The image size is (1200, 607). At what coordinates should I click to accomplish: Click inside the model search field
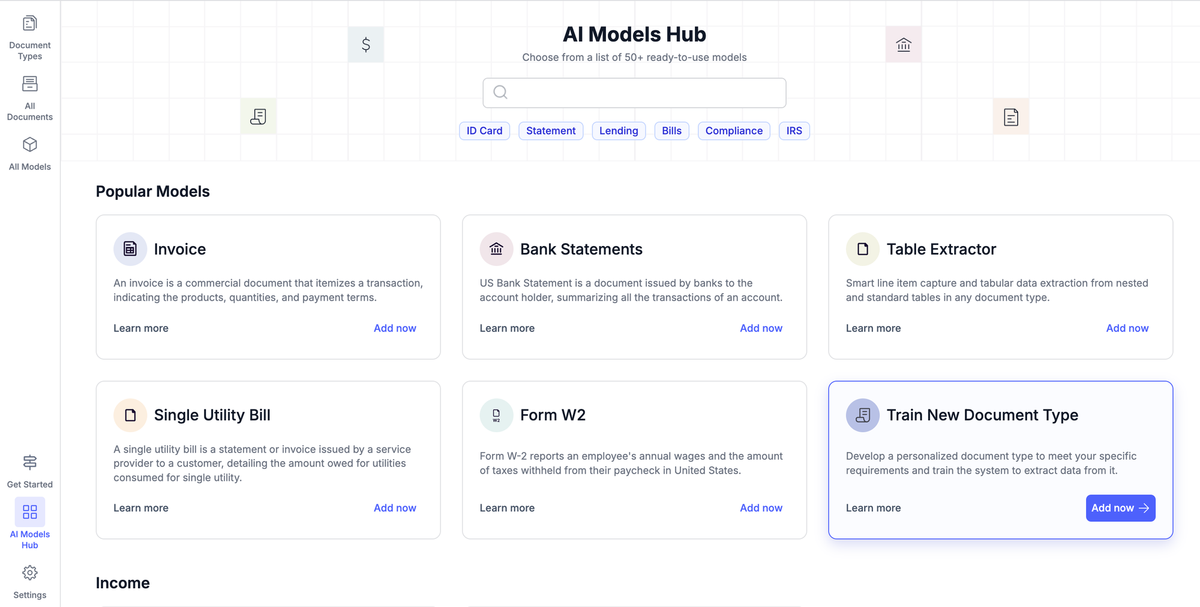[x=634, y=92]
